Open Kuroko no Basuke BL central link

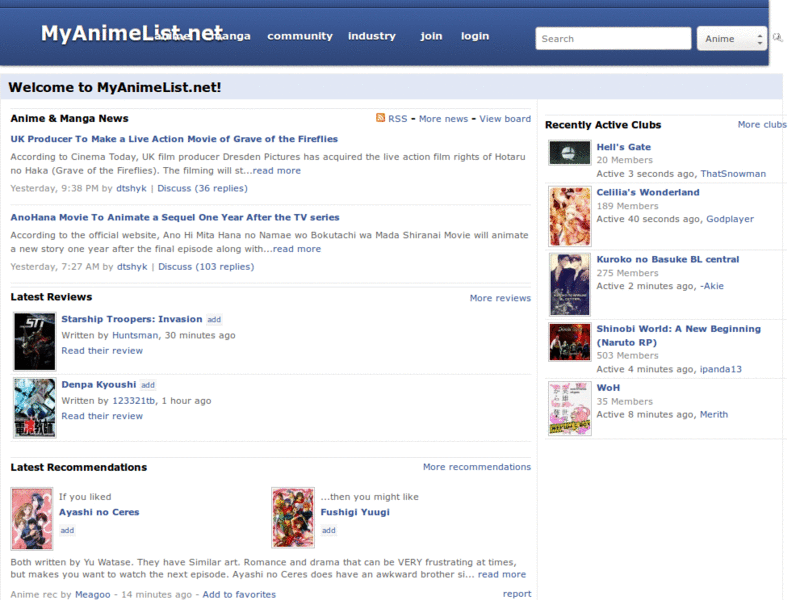(668, 259)
